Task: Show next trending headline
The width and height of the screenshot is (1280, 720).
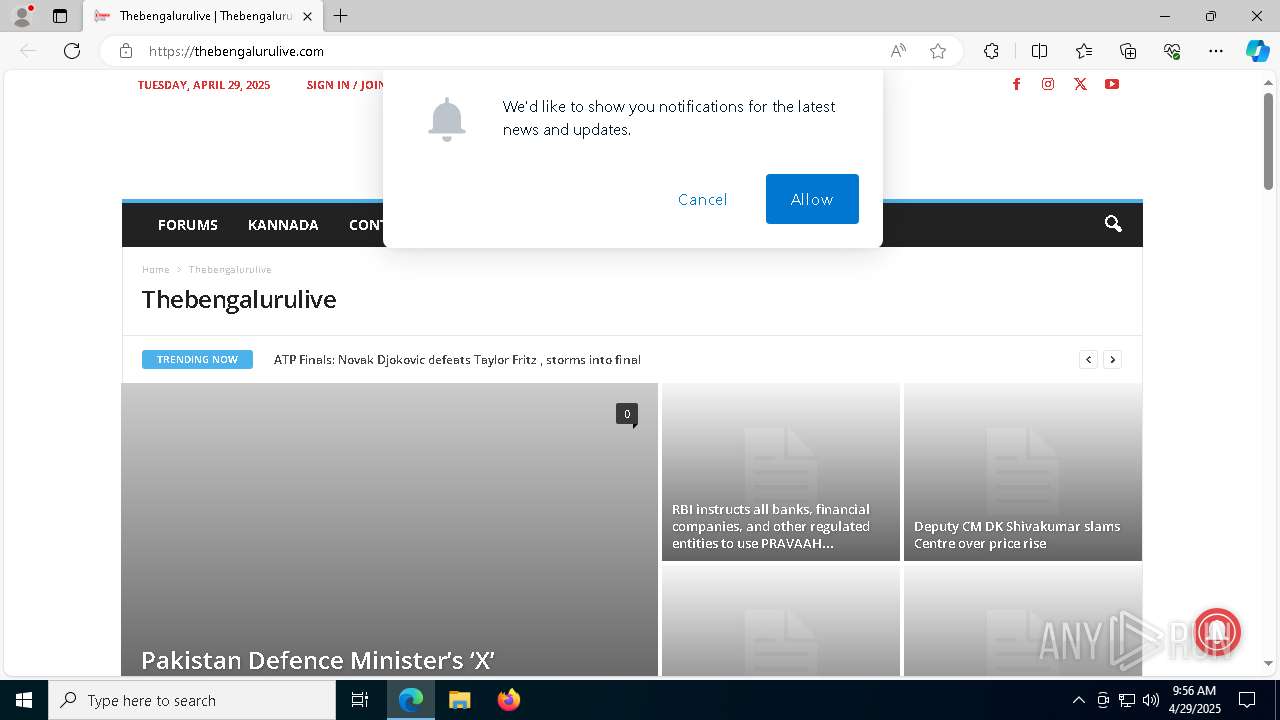Action: (x=1112, y=359)
